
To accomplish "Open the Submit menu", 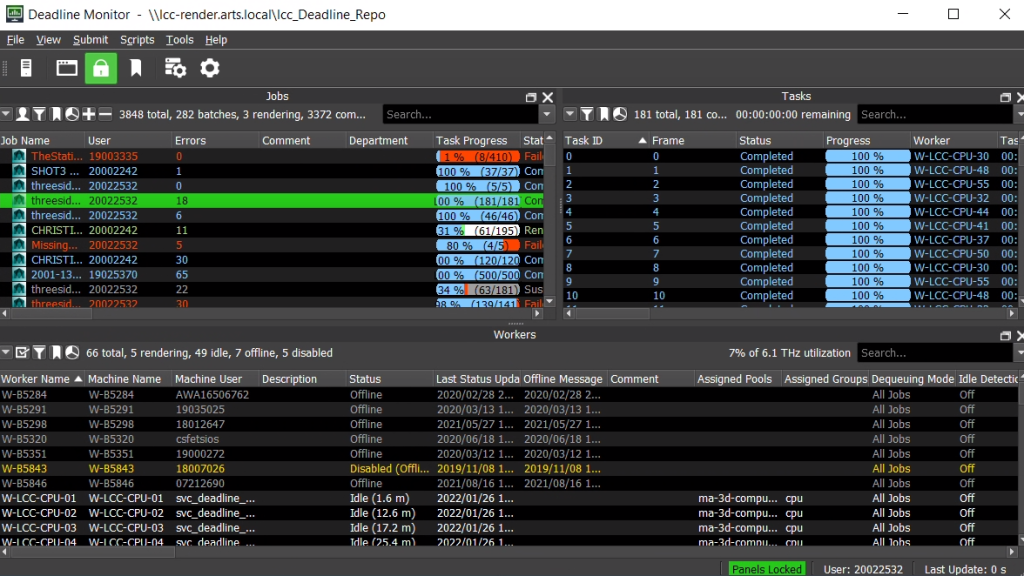I will [x=90, y=40].
